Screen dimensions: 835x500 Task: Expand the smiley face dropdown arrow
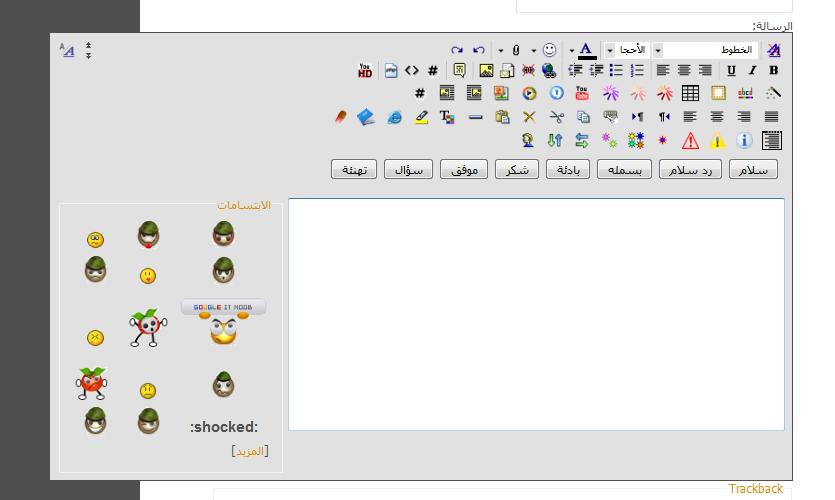(x=534, y=50)
